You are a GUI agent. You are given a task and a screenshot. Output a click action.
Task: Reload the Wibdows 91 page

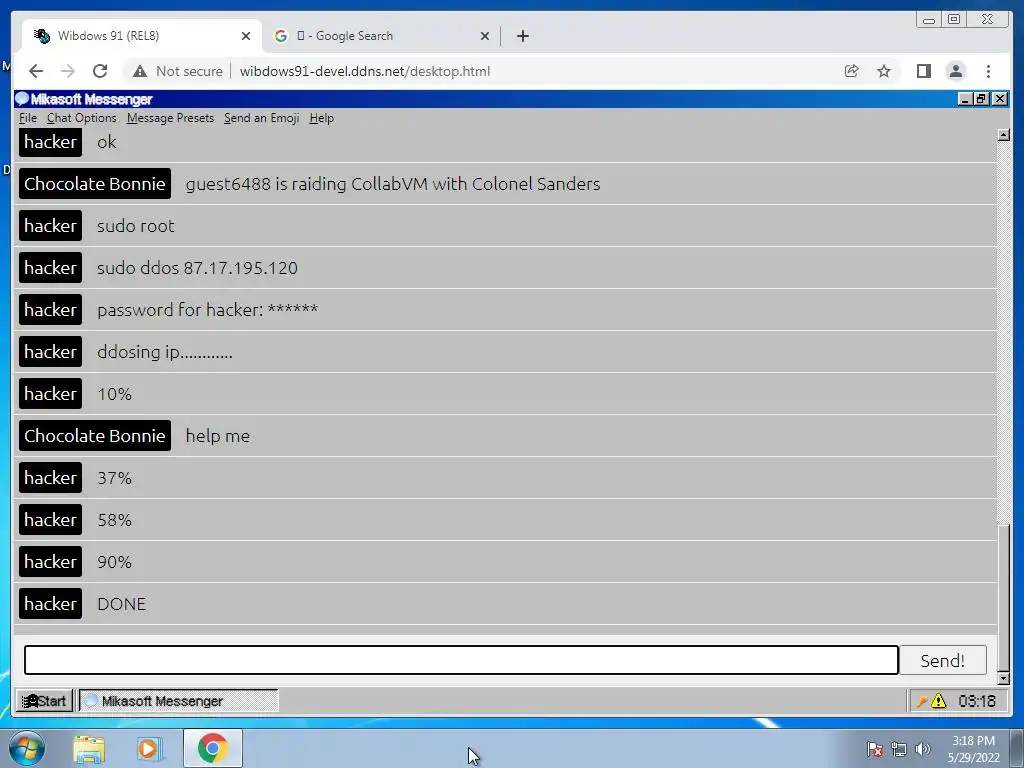click(100, 71)
